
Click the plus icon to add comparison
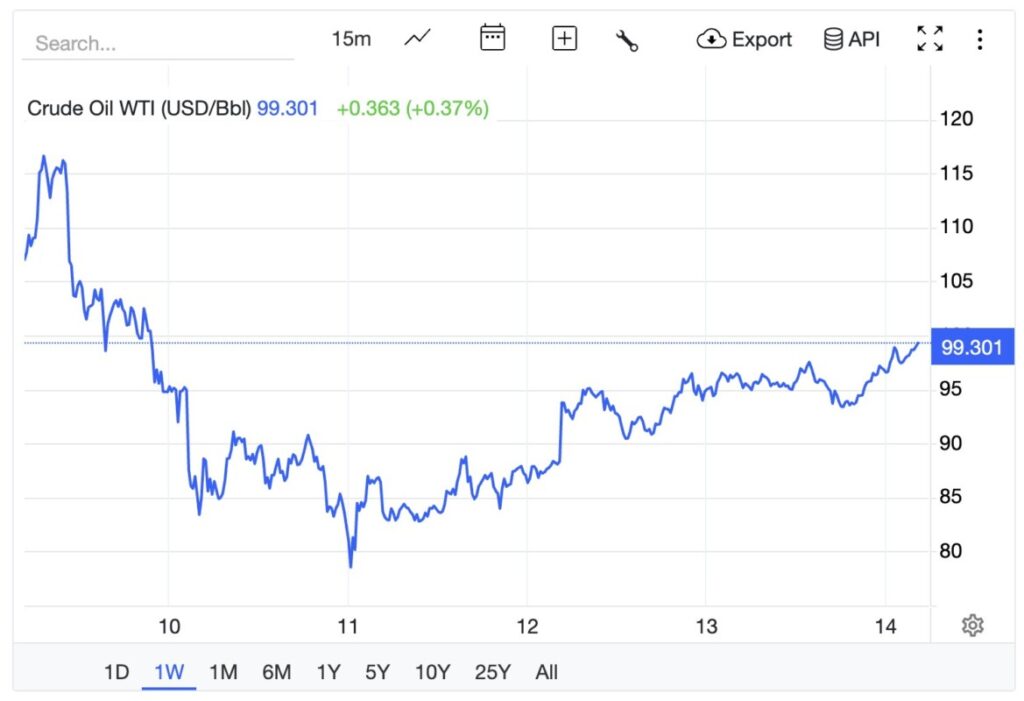tap(564, 39)
